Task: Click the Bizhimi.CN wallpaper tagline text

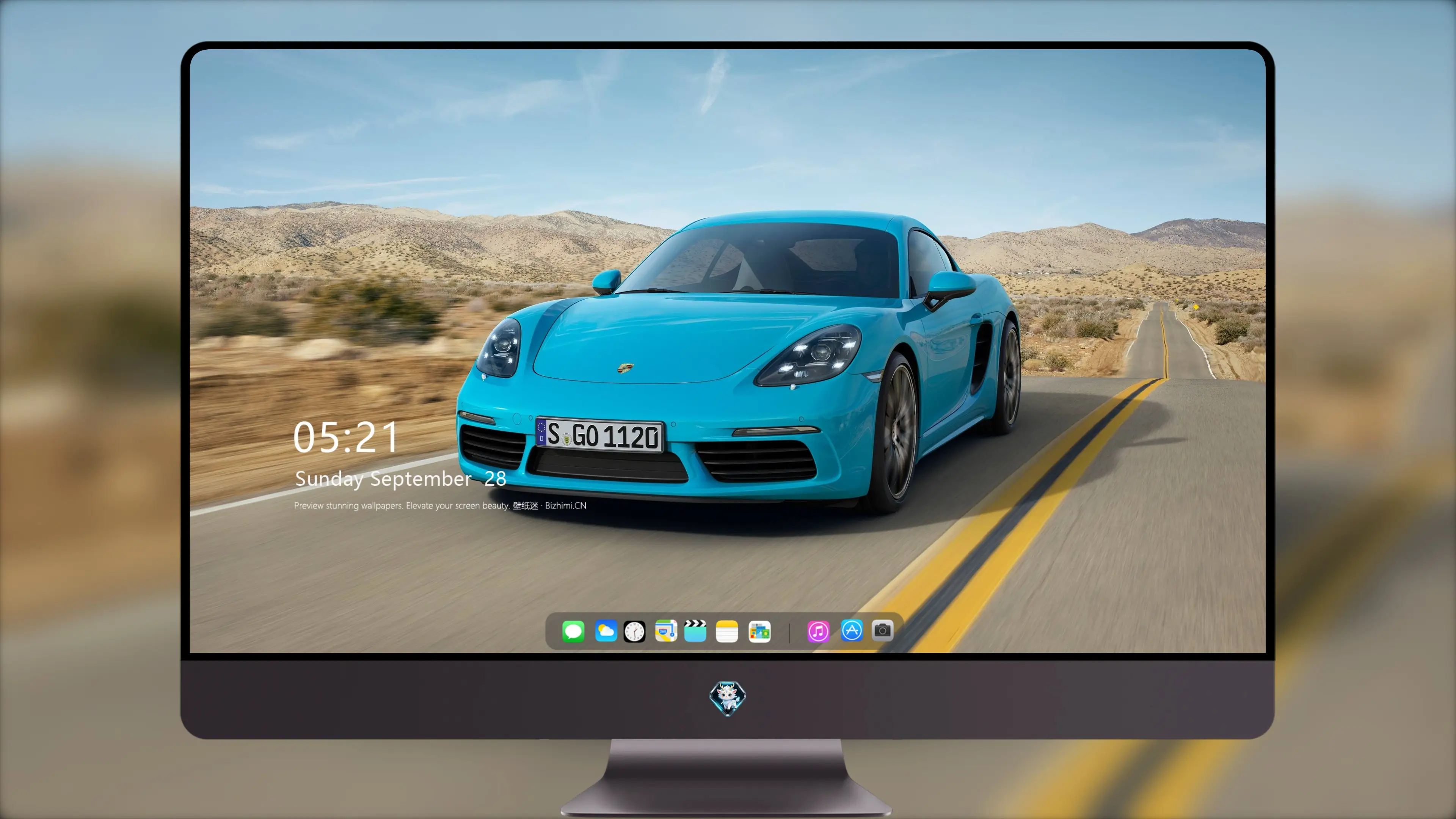Action: tap(440, 505)
